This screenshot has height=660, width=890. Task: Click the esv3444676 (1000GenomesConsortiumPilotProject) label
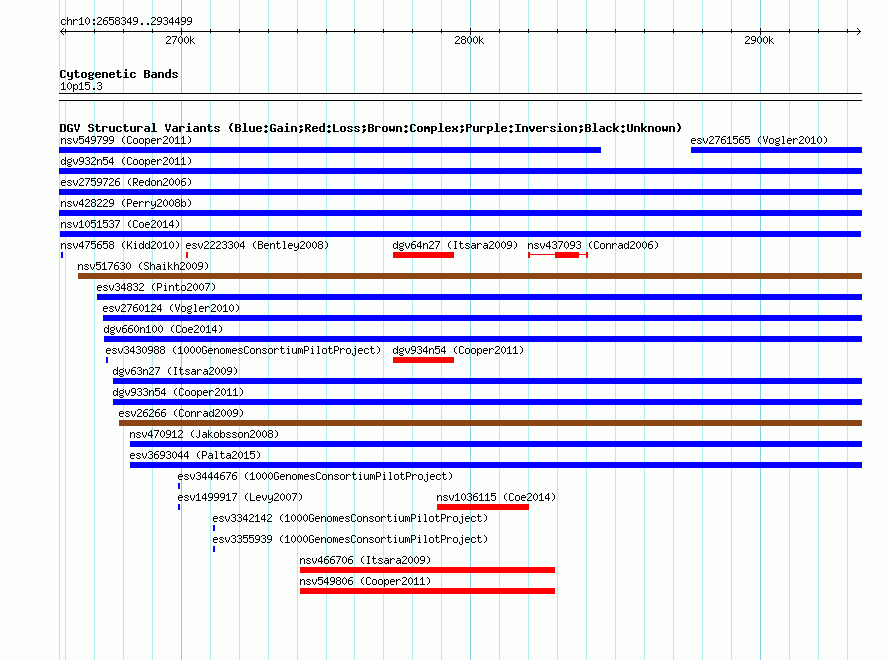pos(315,476)
